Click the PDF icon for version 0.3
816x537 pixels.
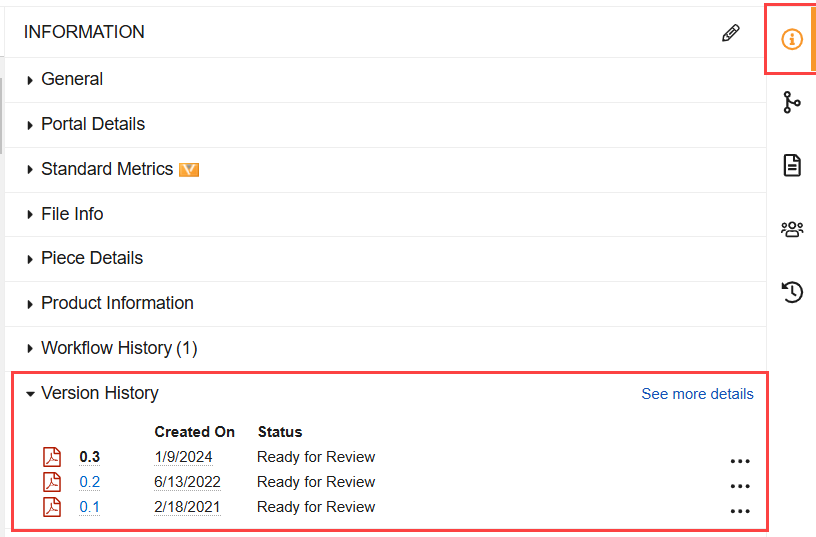[x=52, y=457]
